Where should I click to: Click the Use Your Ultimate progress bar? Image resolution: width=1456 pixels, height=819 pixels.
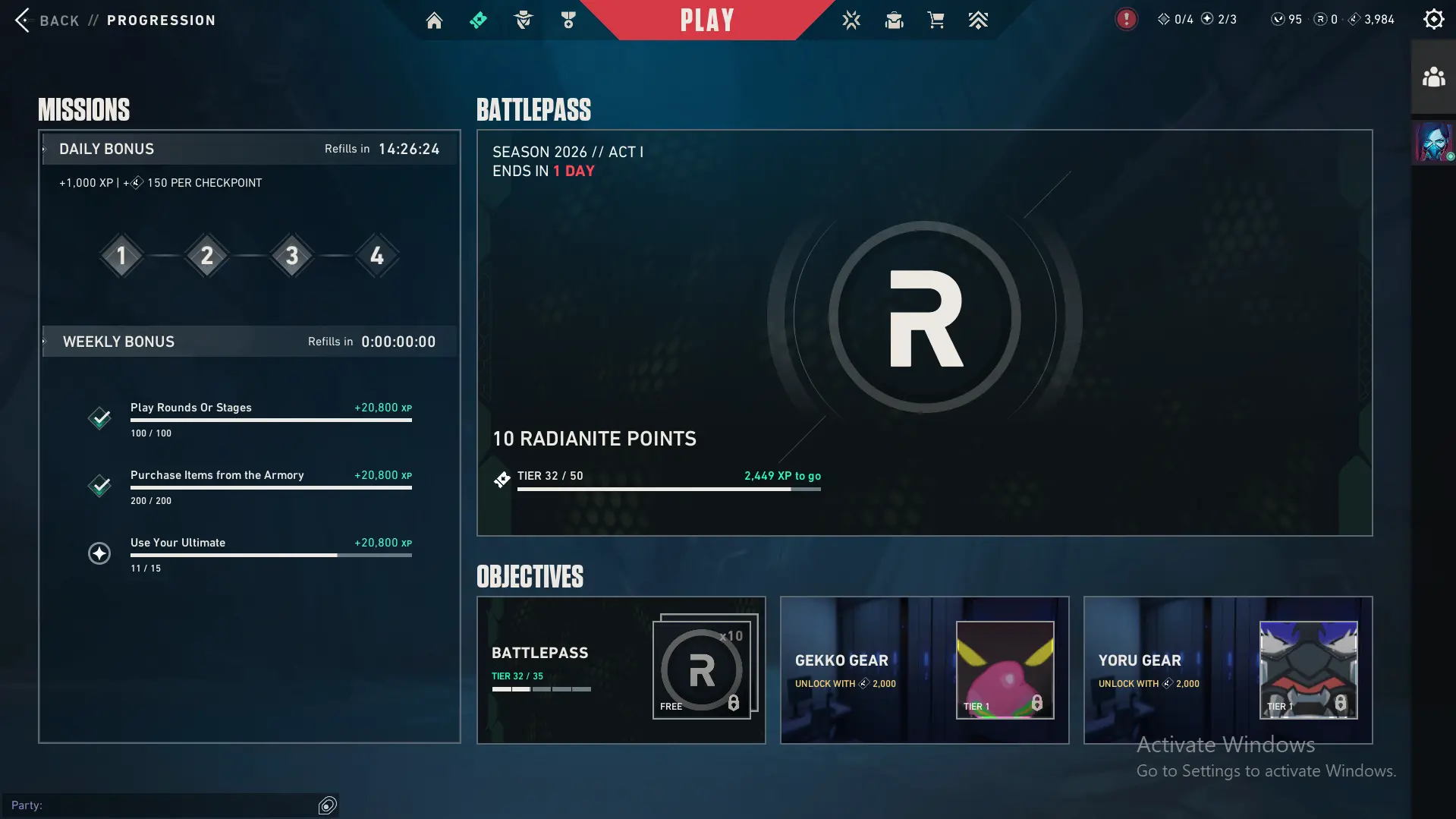tap(271, 556)
